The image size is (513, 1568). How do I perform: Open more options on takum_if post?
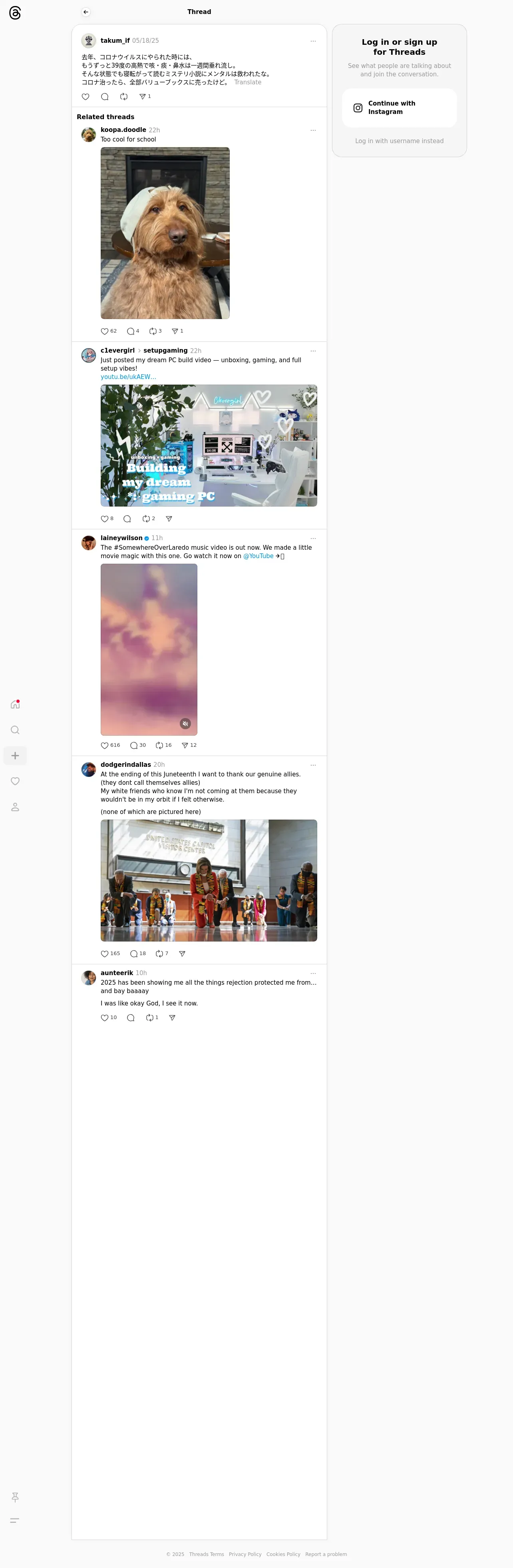(313, 41)
